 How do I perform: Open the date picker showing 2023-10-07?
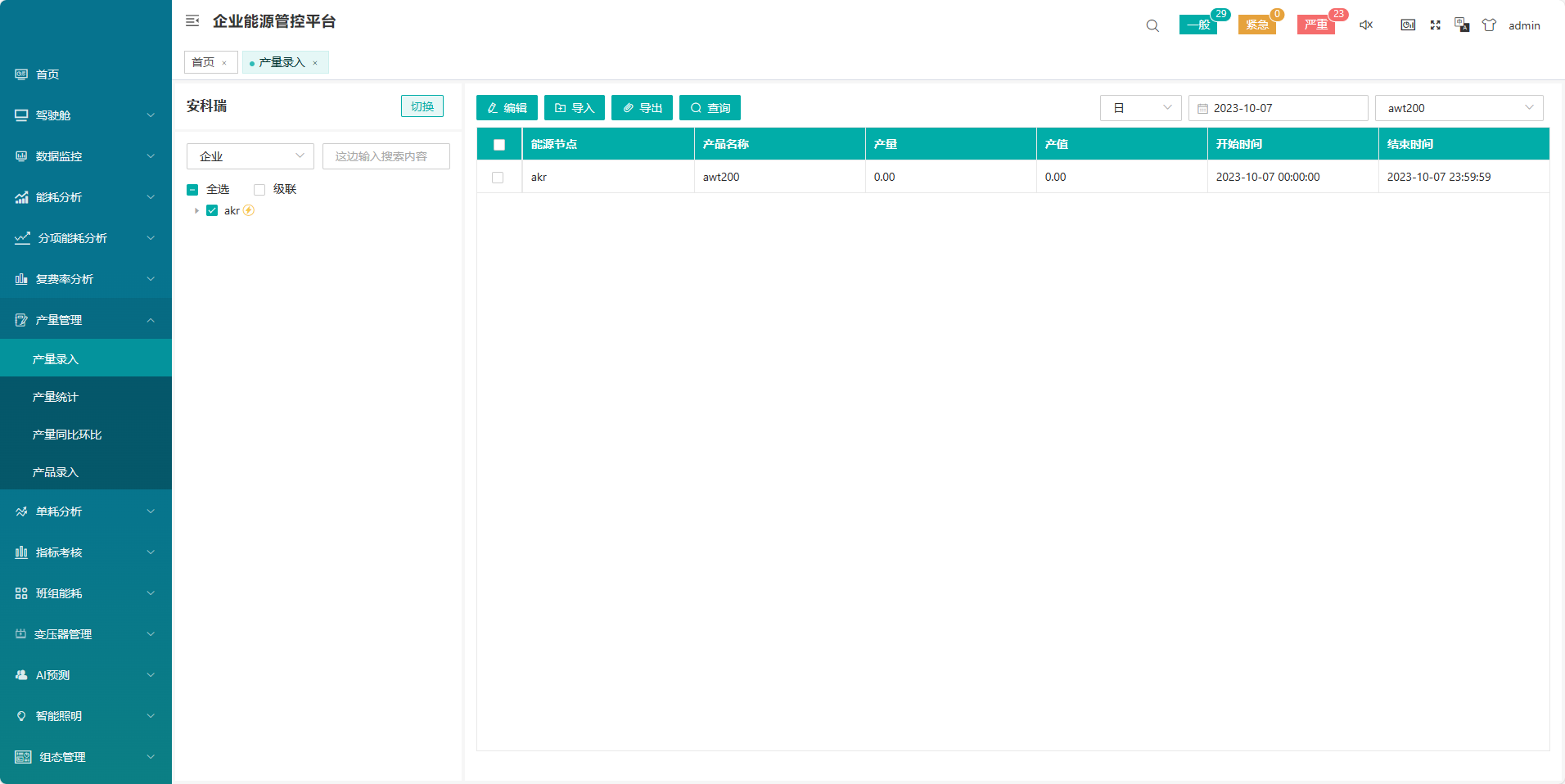1277,108
